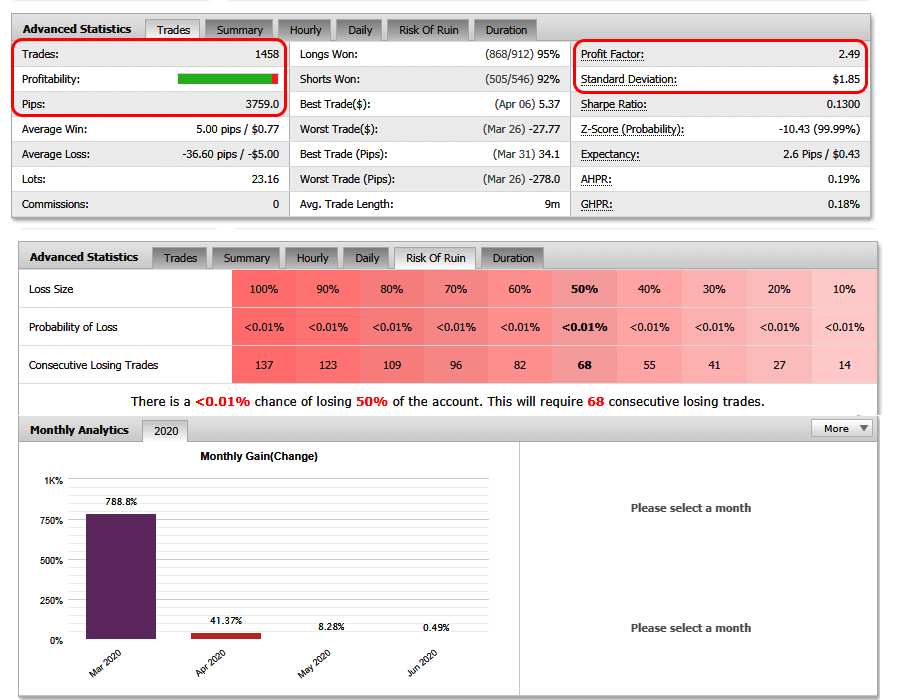The height and width of the screenshot is (700, 900).
Task: Click the Z-Score (Probability) label
Action: 631,129
